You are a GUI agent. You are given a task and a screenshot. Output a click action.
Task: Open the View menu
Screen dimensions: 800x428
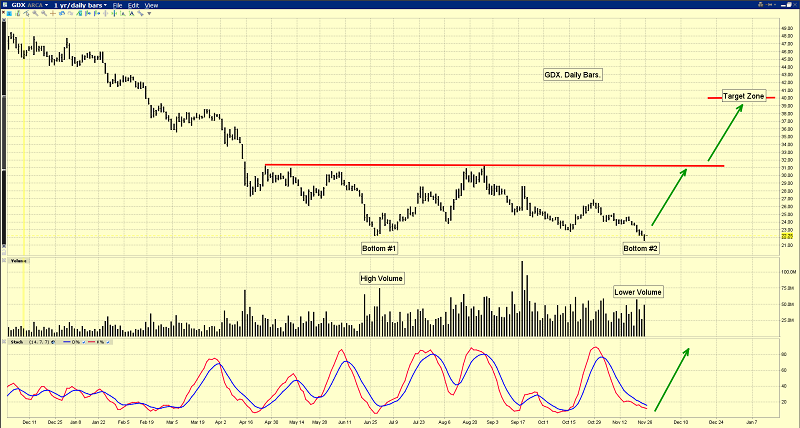point(152,5)
